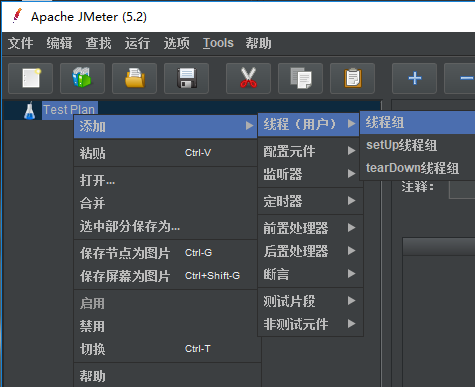This screenshot has width=475, height=387.
Task: Save the test plan with the floppy icon
Action: tap(186, 78)
